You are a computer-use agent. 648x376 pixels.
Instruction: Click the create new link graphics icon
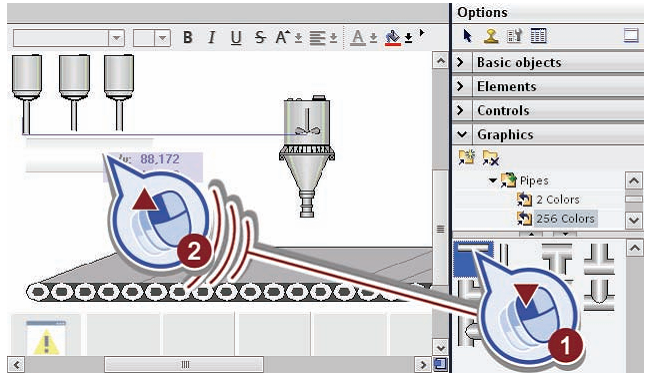click(x=467, y=157)
